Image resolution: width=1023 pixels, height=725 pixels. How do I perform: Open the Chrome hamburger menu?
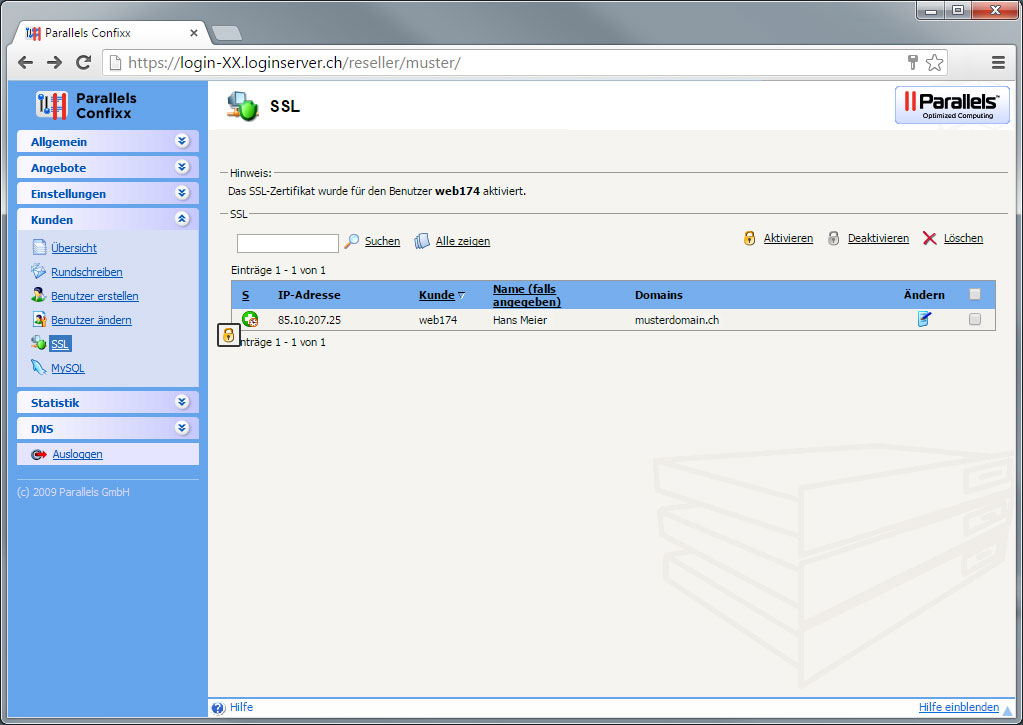pyautogui.click(x=998, y=63)
